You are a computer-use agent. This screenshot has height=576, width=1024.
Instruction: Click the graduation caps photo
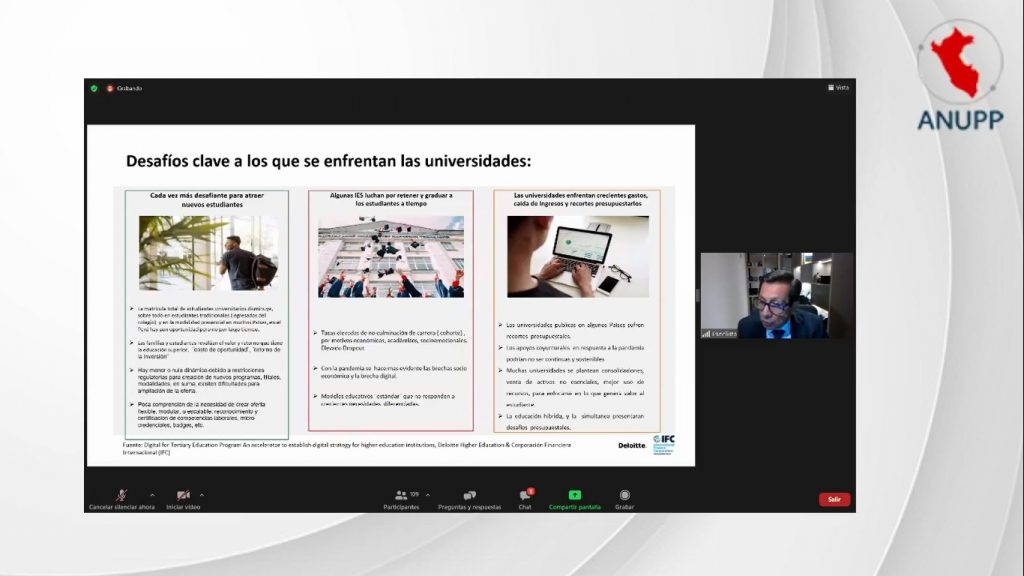pyautogui.click(x=391, y=257)
